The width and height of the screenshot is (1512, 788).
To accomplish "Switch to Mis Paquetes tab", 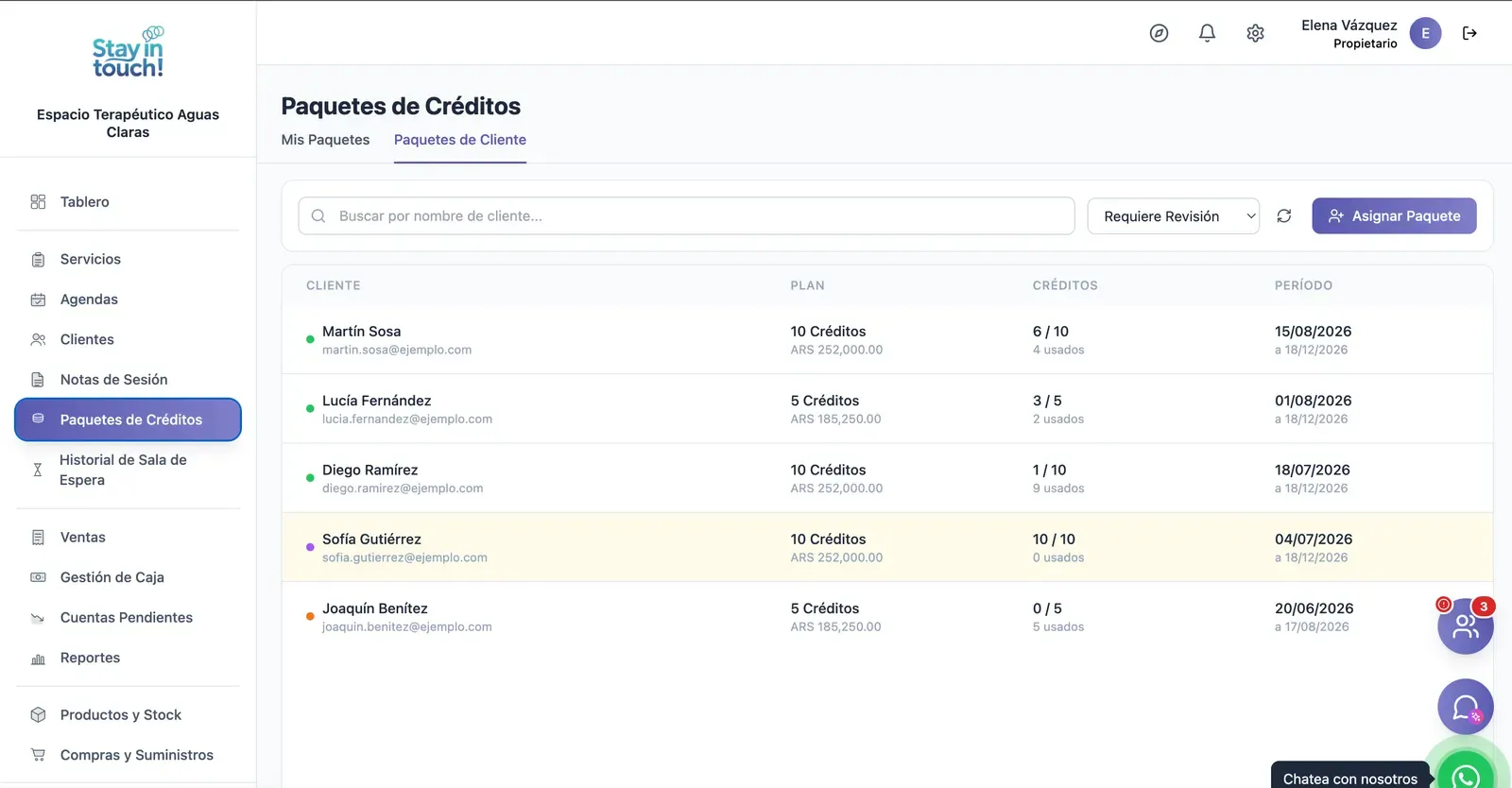I will click(x=325, y=140).
